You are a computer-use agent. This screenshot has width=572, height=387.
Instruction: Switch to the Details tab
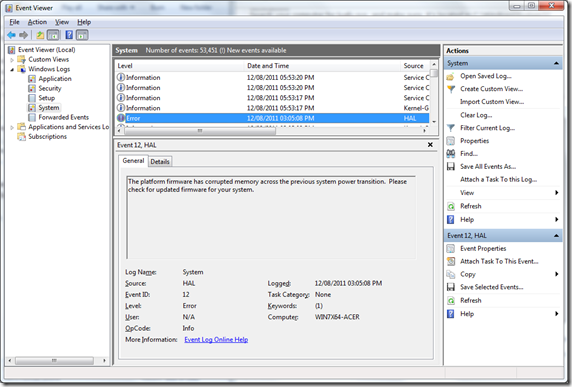pyautogui.click(x=160, y=162)
